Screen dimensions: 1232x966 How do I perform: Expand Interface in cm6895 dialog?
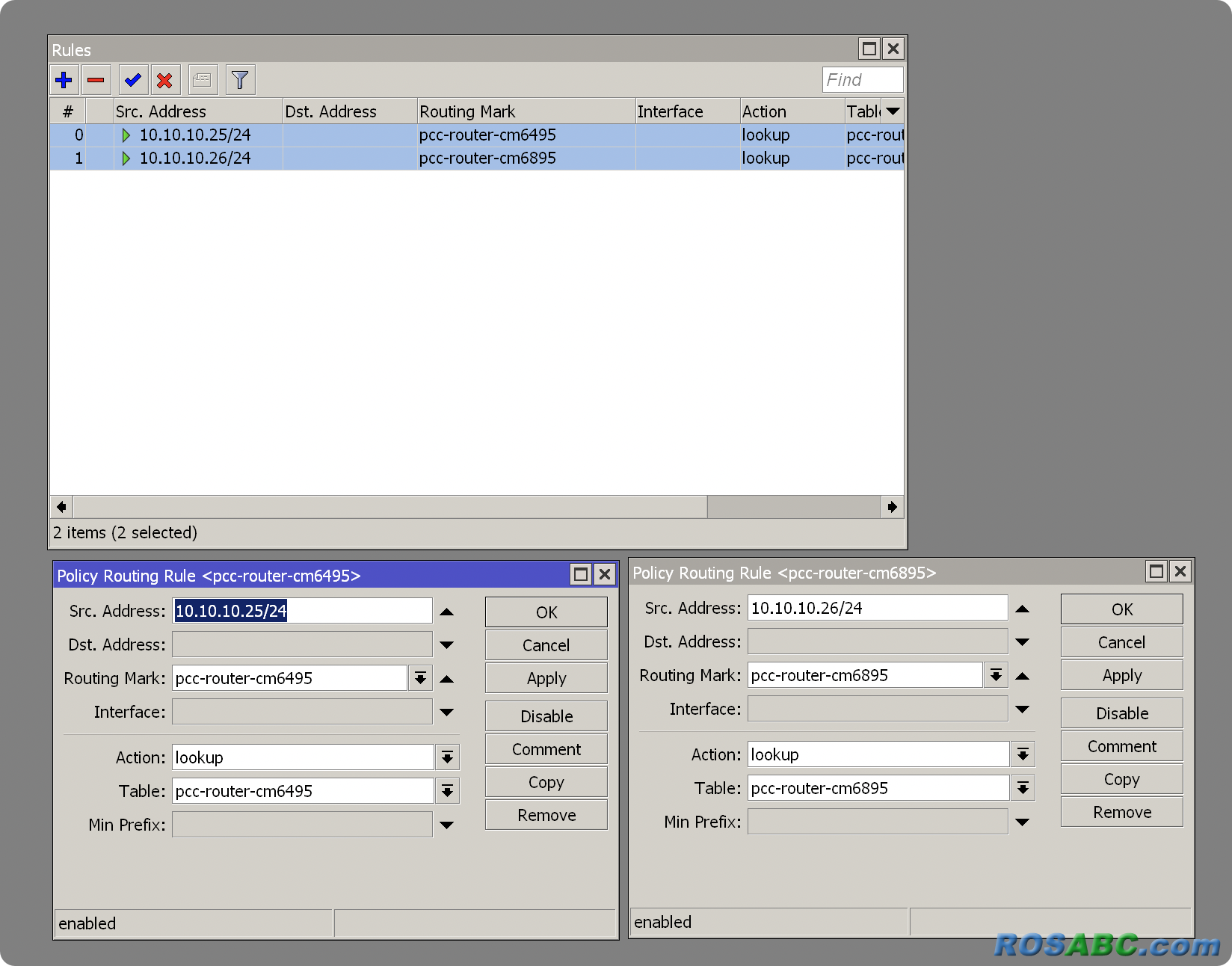[1023, 709]
